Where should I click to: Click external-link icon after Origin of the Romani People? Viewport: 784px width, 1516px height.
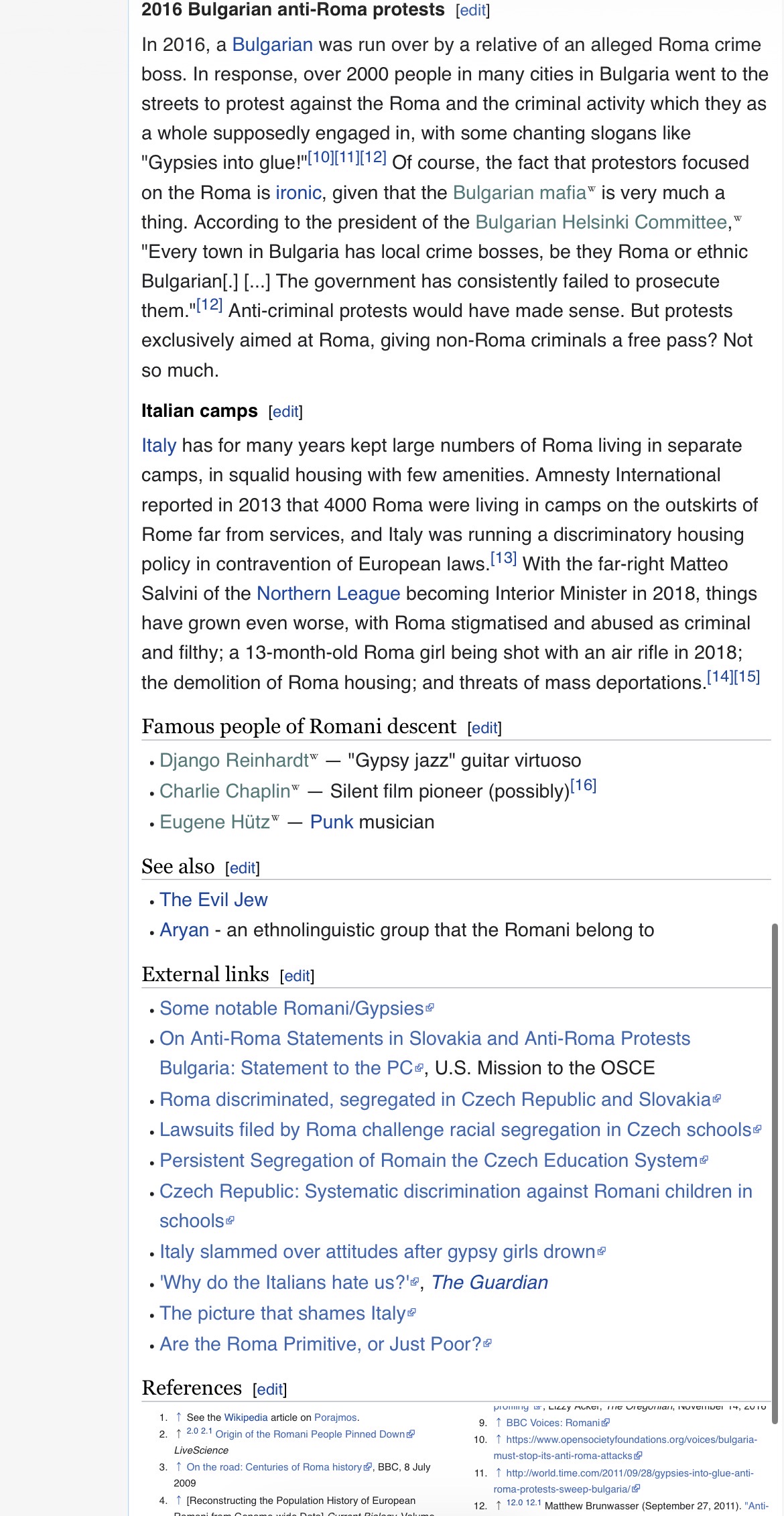point(411,1434)
